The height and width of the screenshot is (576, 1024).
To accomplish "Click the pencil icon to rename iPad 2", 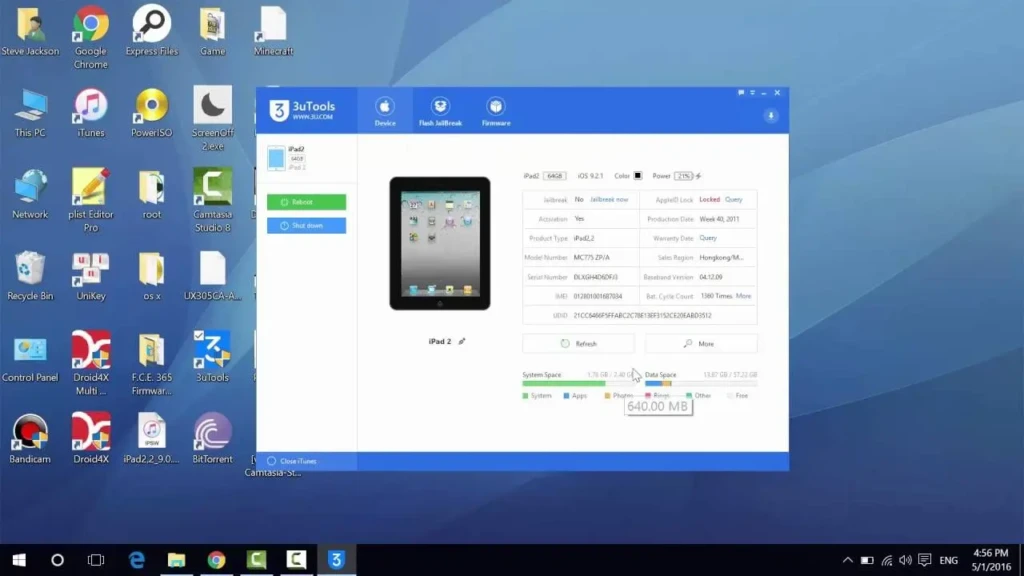I will pyautogui.click(x=462, y=340).
